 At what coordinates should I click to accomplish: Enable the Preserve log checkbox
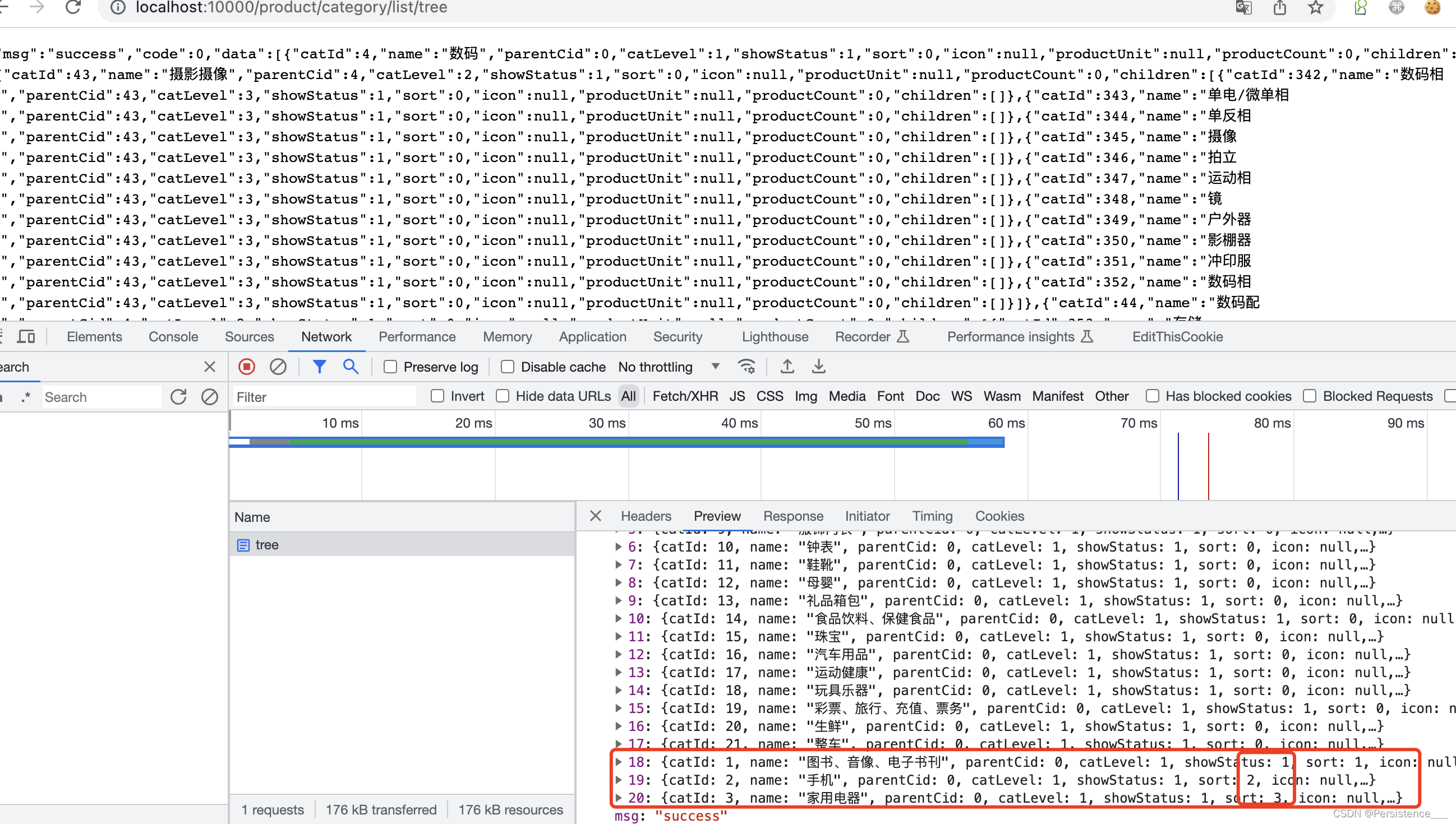(x=390, y=367)
